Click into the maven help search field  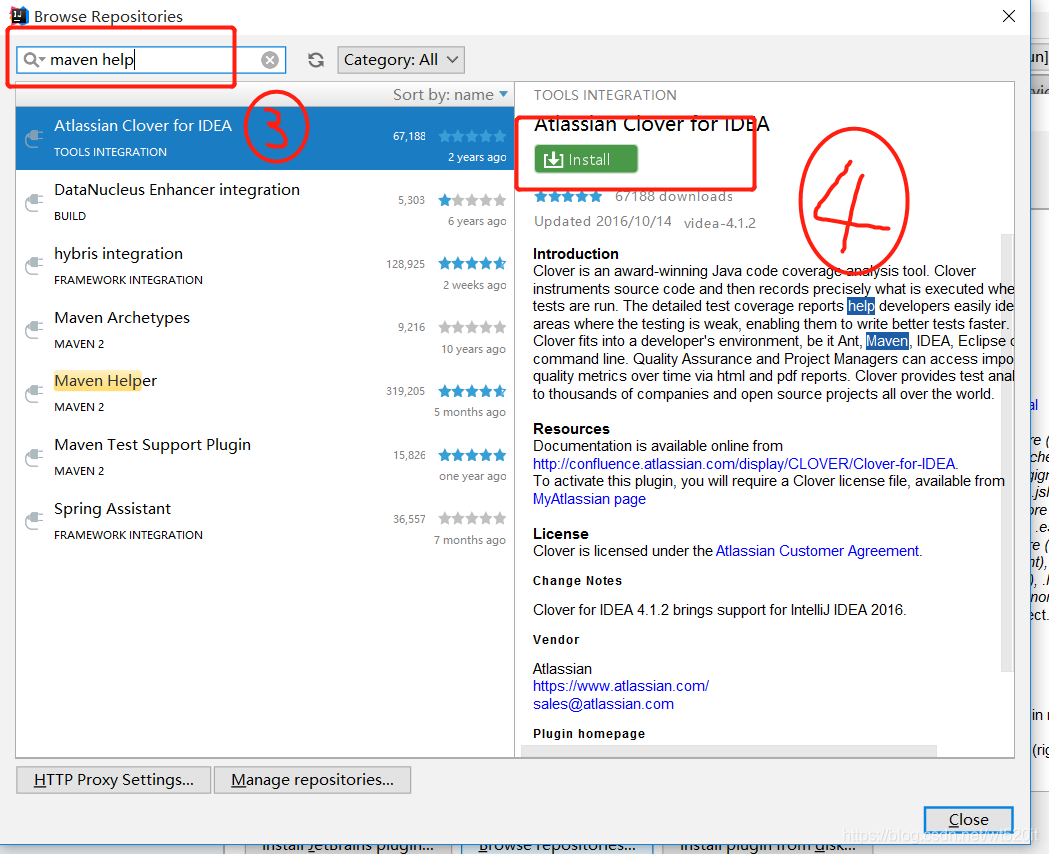pos(151,60)
